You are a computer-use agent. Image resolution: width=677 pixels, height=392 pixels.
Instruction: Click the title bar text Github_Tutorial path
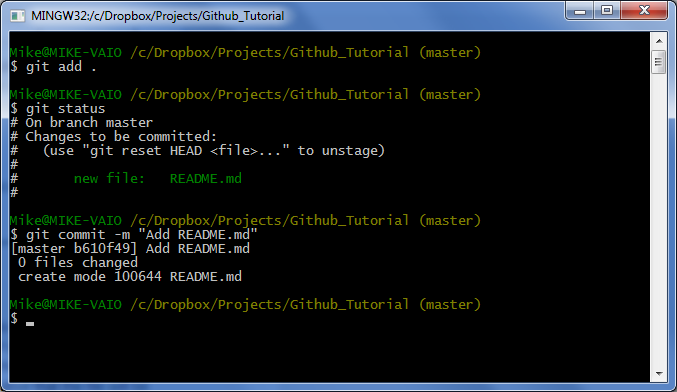pos(157,16)
